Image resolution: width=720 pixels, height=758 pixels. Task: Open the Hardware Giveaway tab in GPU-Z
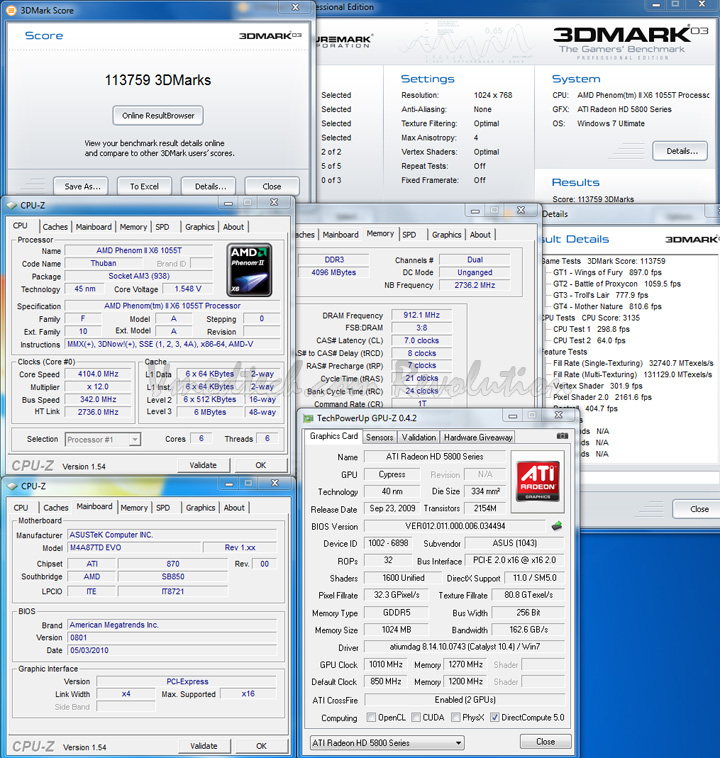[478, 437]
